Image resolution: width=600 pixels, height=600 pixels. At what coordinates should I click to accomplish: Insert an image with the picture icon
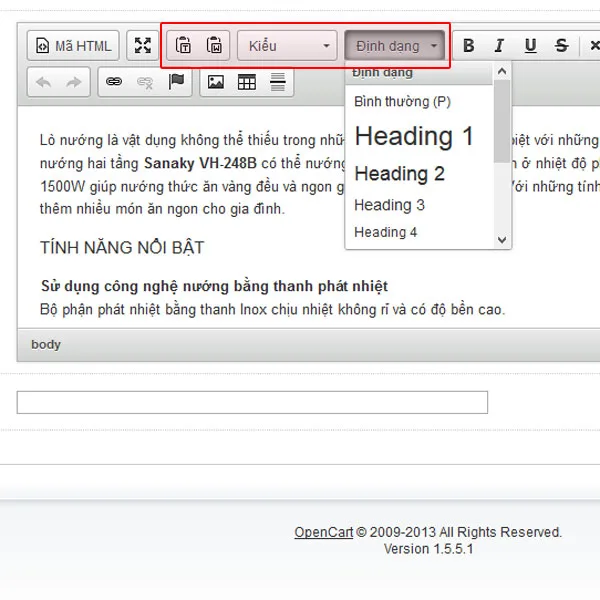point(215,82)
